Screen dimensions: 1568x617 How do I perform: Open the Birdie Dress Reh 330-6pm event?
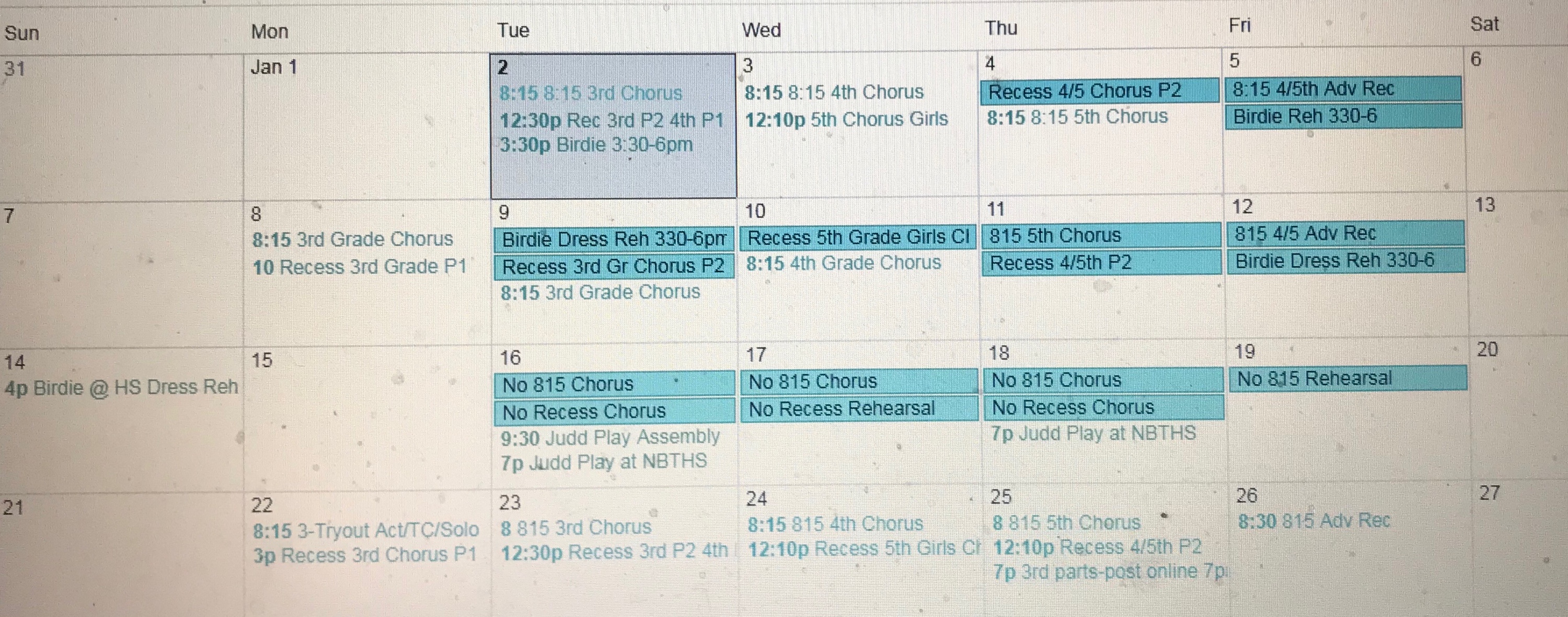click(614, 239)
